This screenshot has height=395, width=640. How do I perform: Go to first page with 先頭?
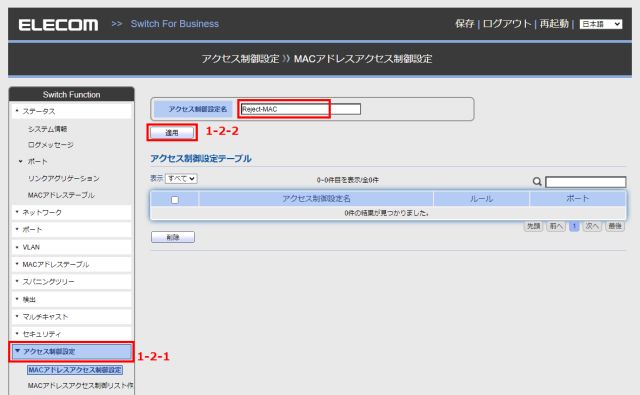[533, 226]
